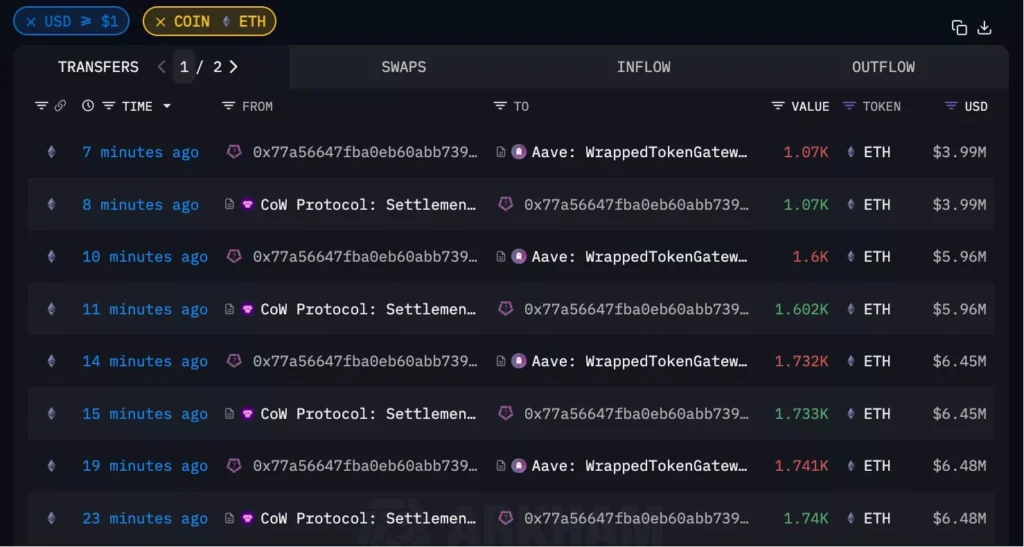Click the clock icon in TIME header
Image resolution: width=1024 pixels, height=547 pixels.
point(88,106)
